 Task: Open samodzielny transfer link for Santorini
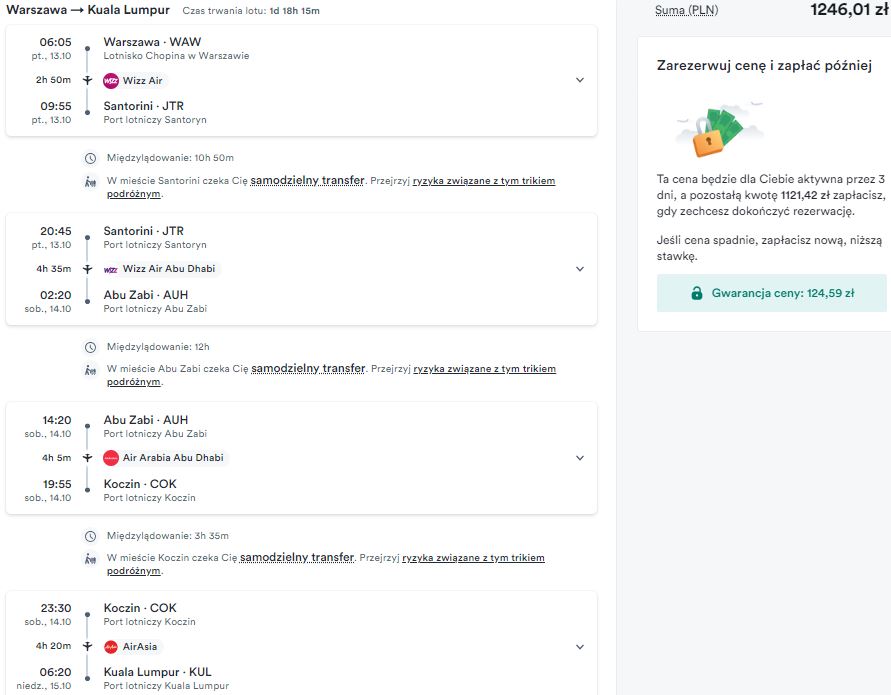click(x=307, y=180)
